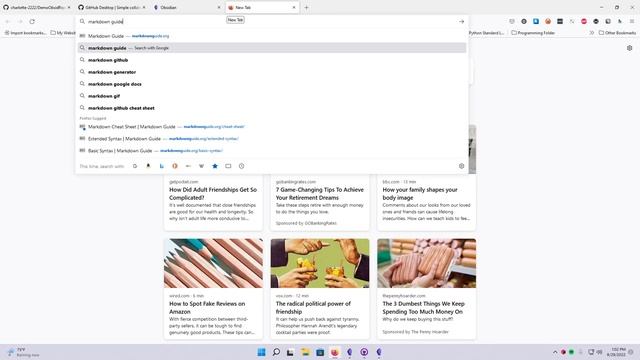Open Python Standard Library bookmark
Viewport: 640px width, 360px height.
click(487, 33)
